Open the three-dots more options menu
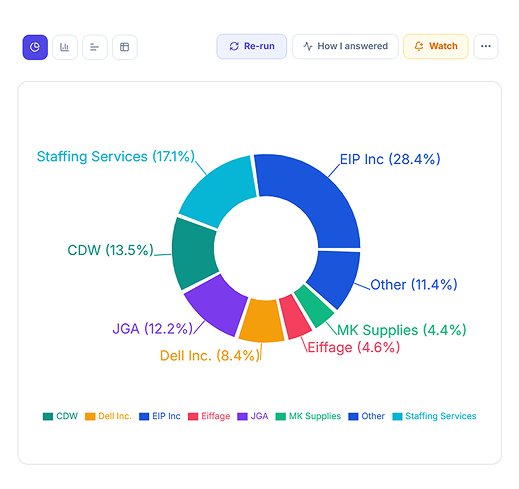This screenshot has height=489, width=519. [486, 46]
